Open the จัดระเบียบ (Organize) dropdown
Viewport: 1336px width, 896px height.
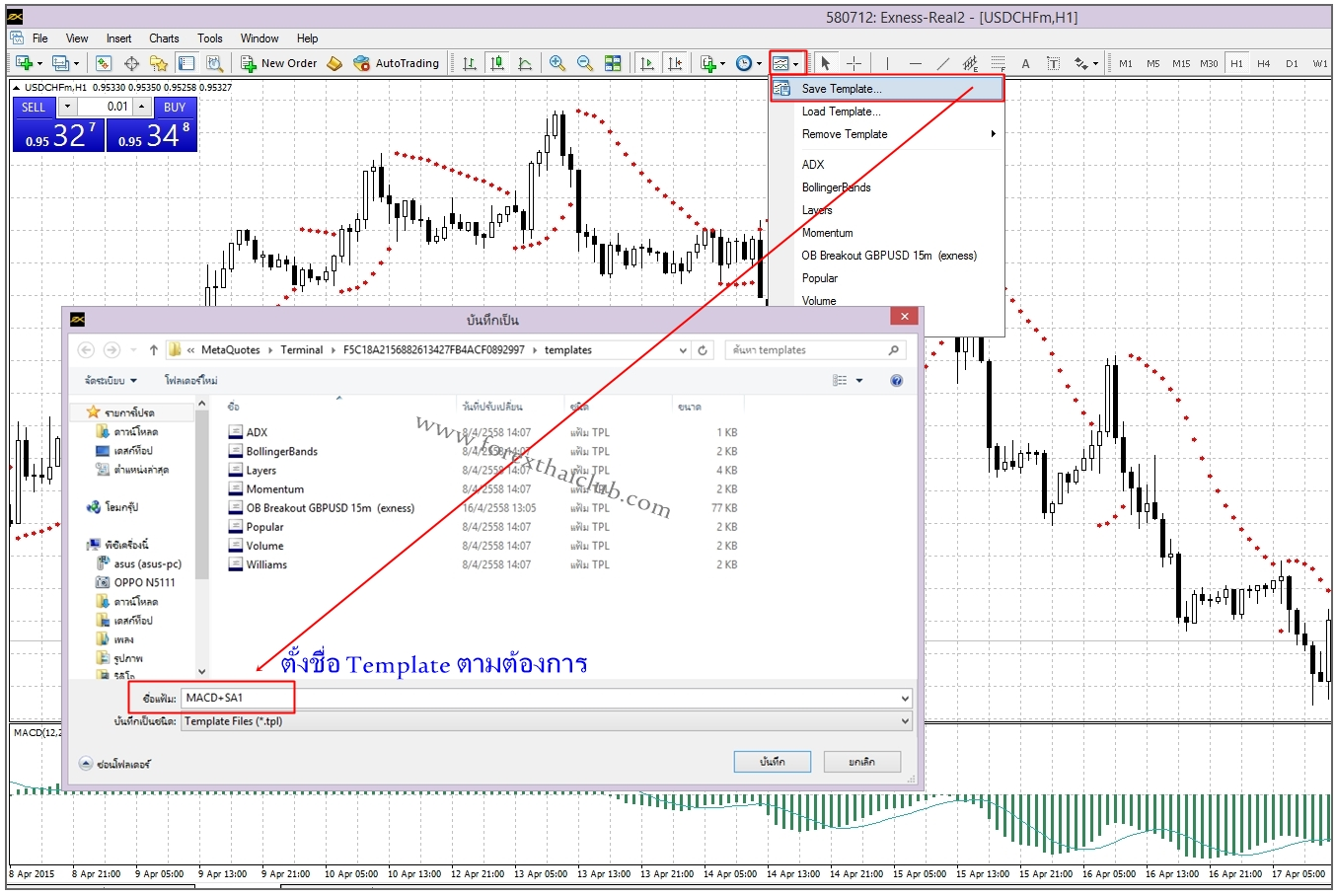pyautogui.click(x=111, y=380)
